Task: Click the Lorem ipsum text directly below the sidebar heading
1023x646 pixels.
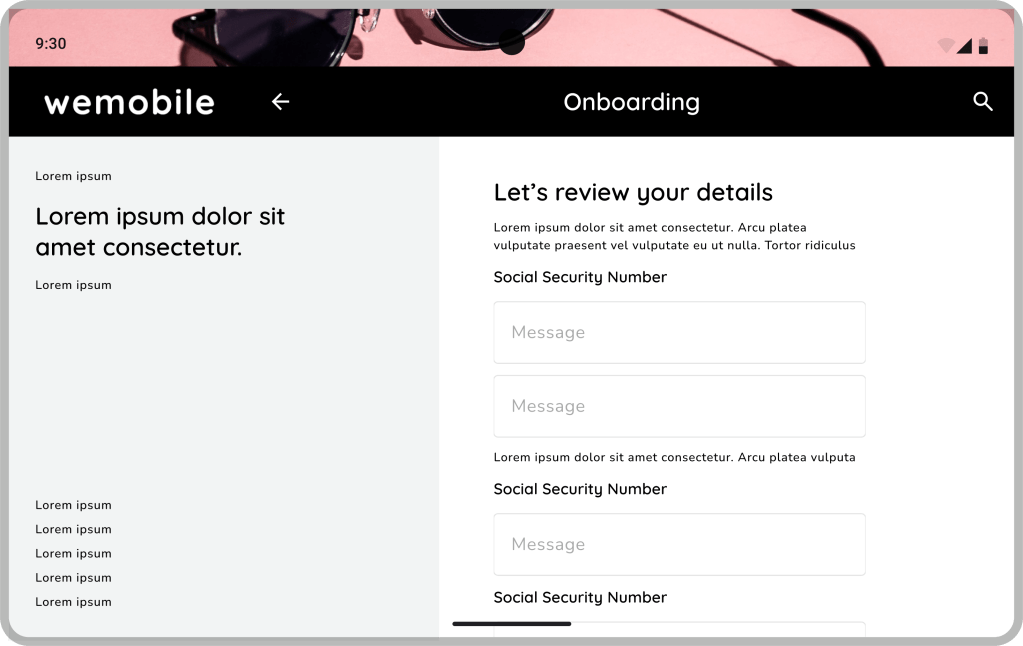Action: click(73, 285)
